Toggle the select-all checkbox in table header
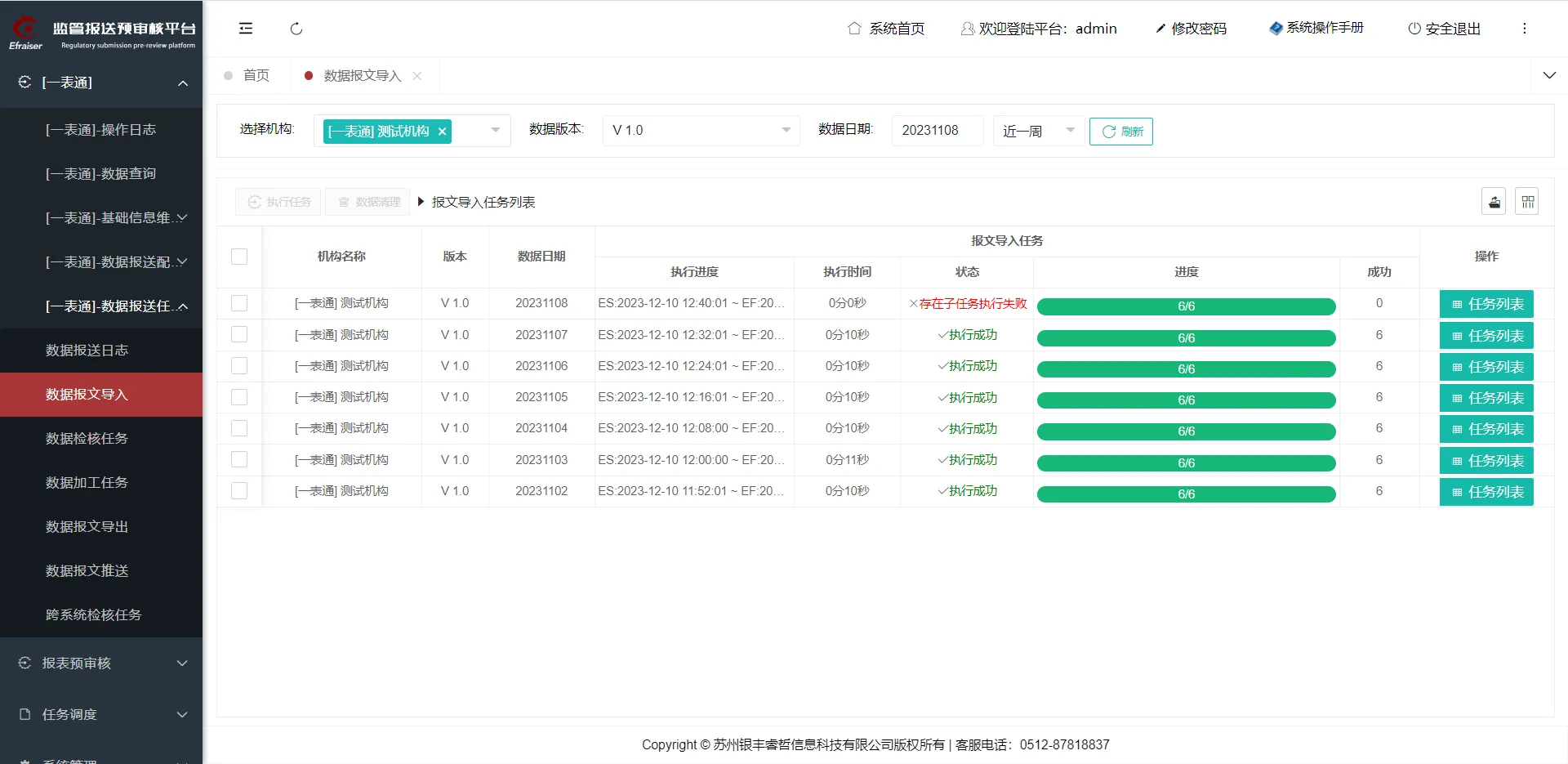The width and height of the screenshot is (1568, 764). pyautogui.click(x=239, y=257)
